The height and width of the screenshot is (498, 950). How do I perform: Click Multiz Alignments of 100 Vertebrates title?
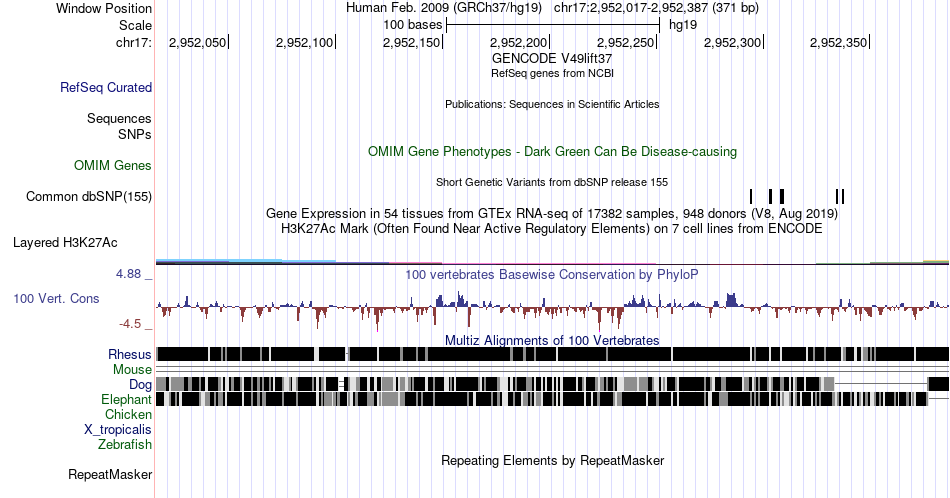[x=552, y=340]
